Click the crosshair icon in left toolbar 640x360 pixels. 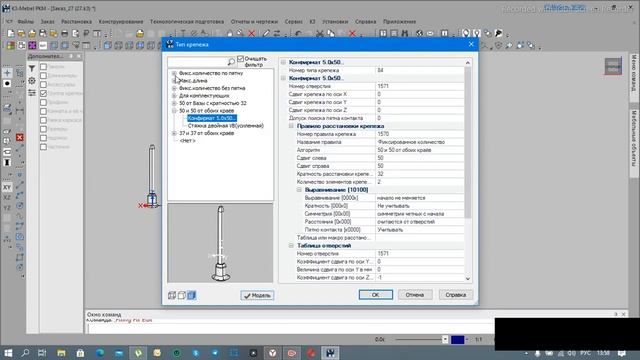click(x=7, y=73)
